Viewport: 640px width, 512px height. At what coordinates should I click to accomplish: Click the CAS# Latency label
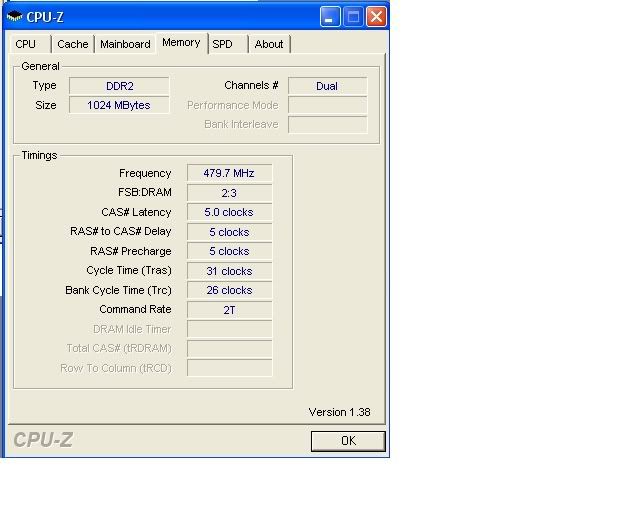[136, 212]
